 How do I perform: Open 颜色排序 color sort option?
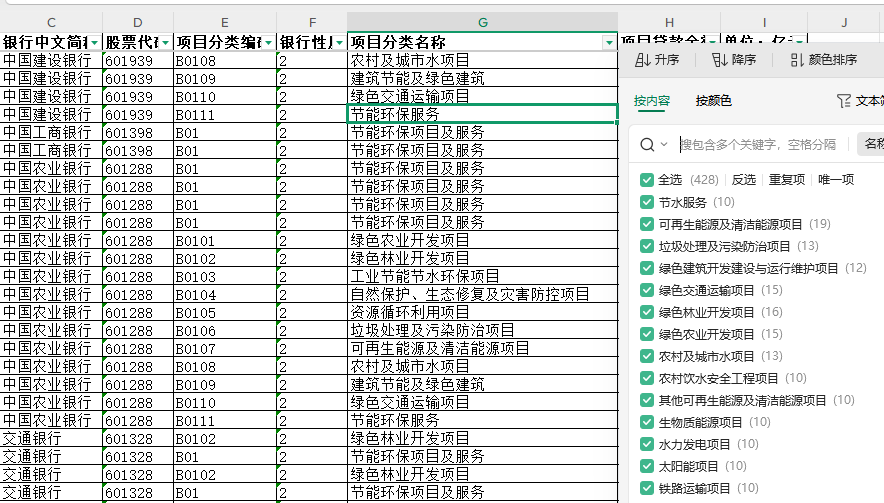[823, 60]
